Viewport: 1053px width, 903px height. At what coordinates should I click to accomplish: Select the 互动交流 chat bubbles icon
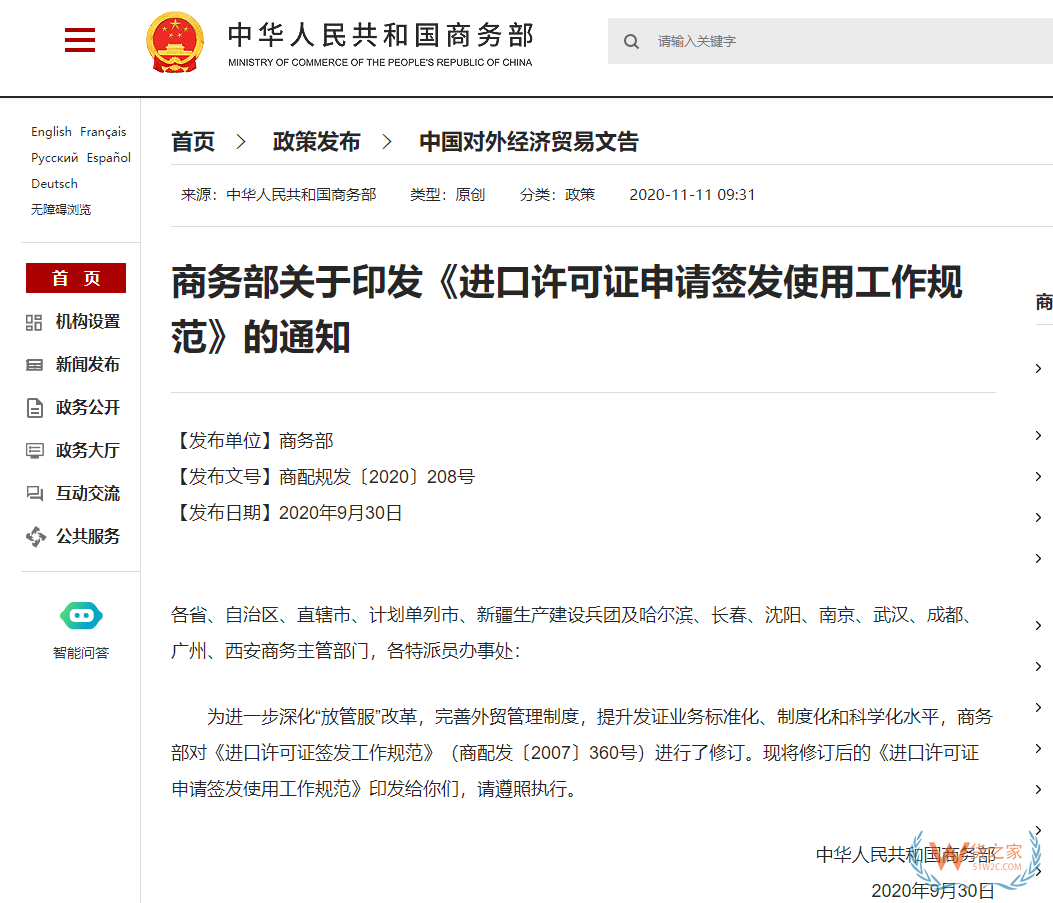click(x=34, y=493)
